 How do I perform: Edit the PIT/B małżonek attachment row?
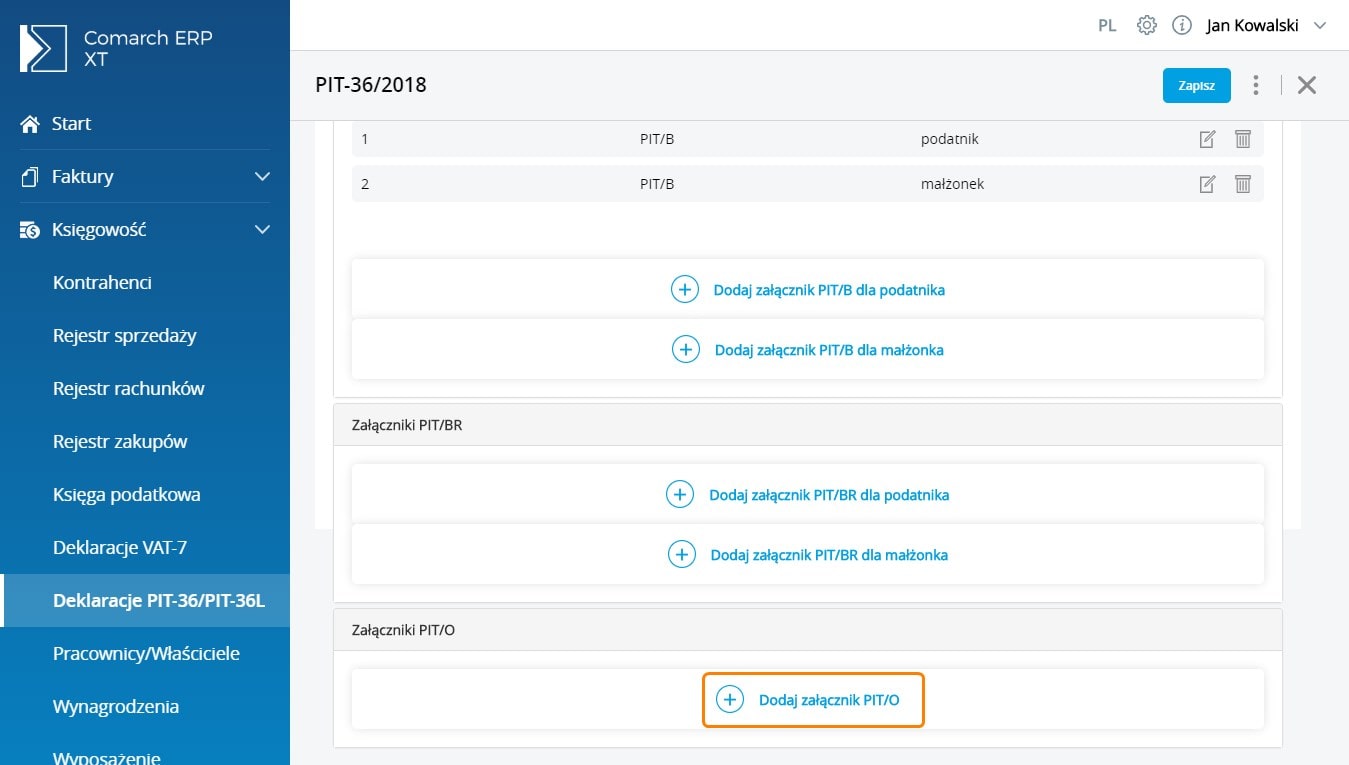[1207, 184]
